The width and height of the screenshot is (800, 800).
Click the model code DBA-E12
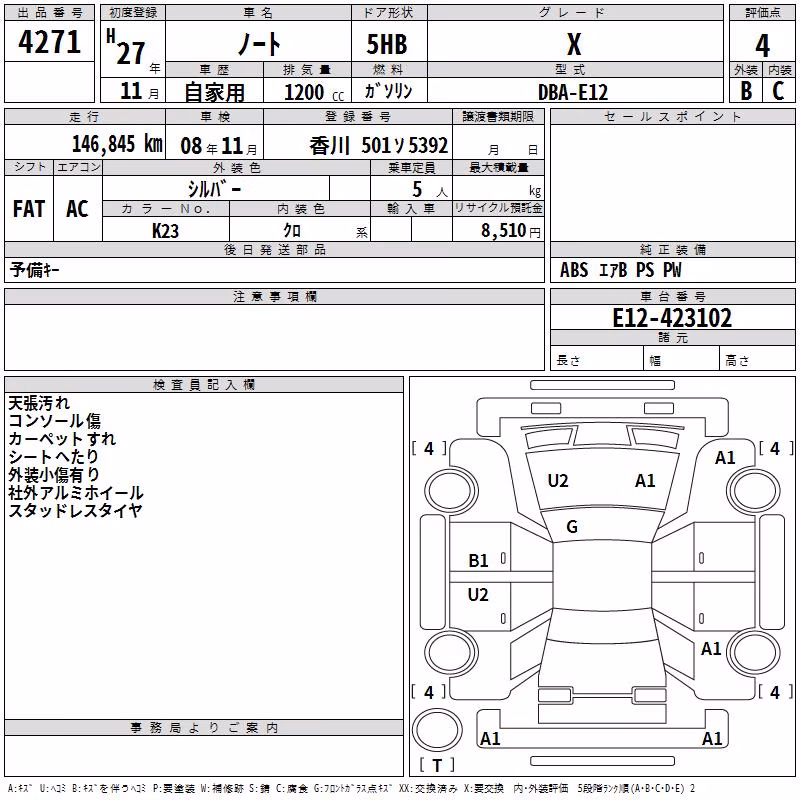(x=573, y=92)
